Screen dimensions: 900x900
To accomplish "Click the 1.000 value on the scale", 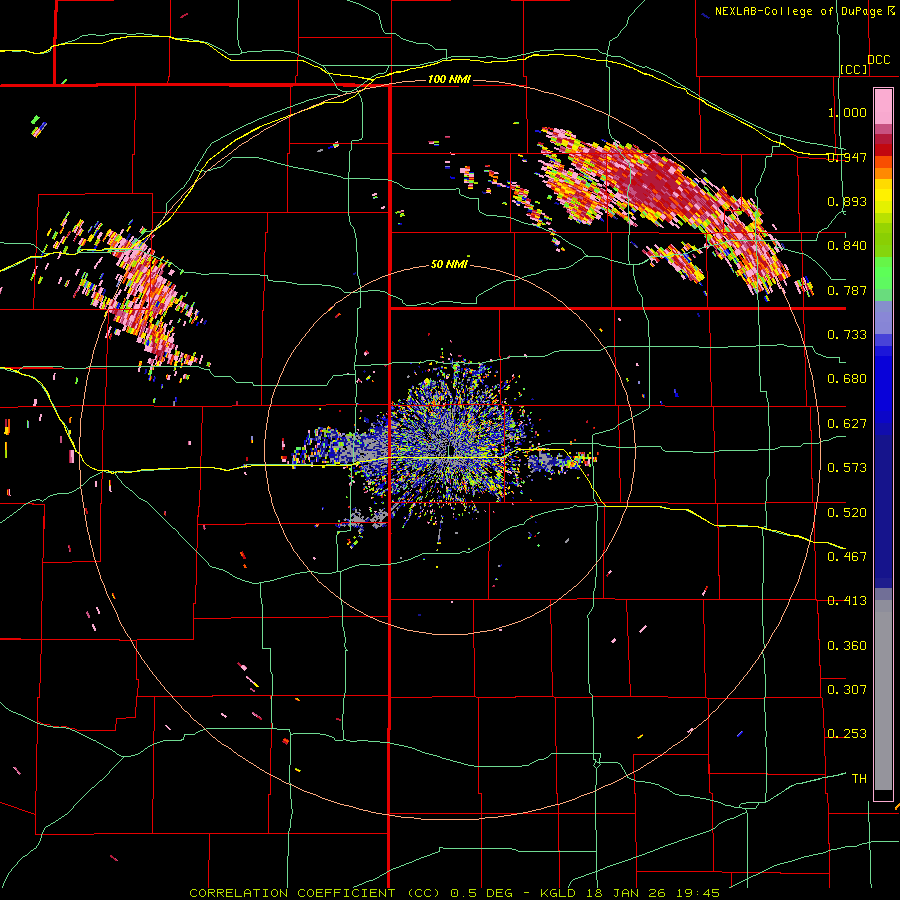I will pyautogui.click(x=847, y=112).
